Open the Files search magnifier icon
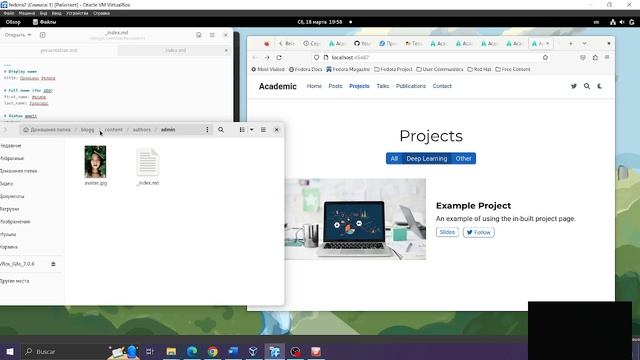Screen dimensions: 640x360 pos(221,130)
